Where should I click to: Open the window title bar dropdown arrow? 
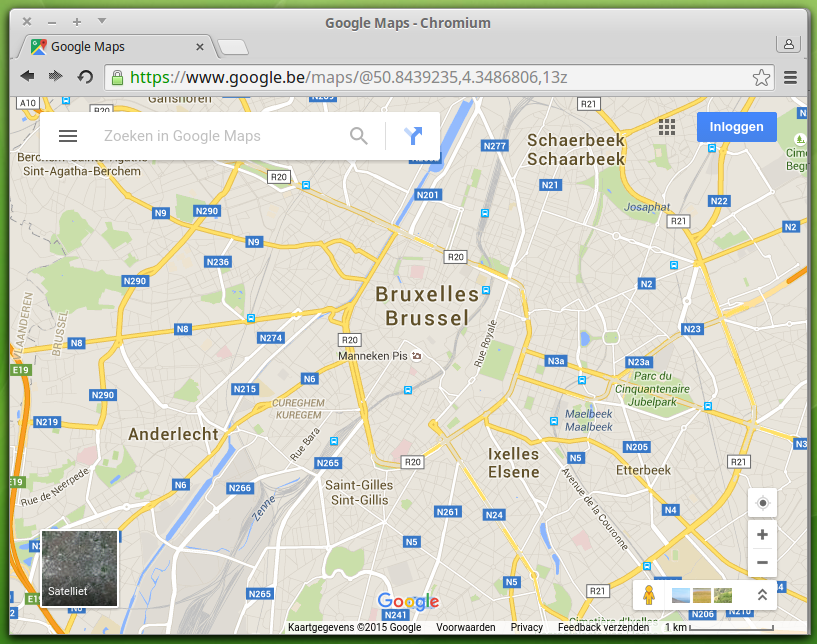click(102, 21)
